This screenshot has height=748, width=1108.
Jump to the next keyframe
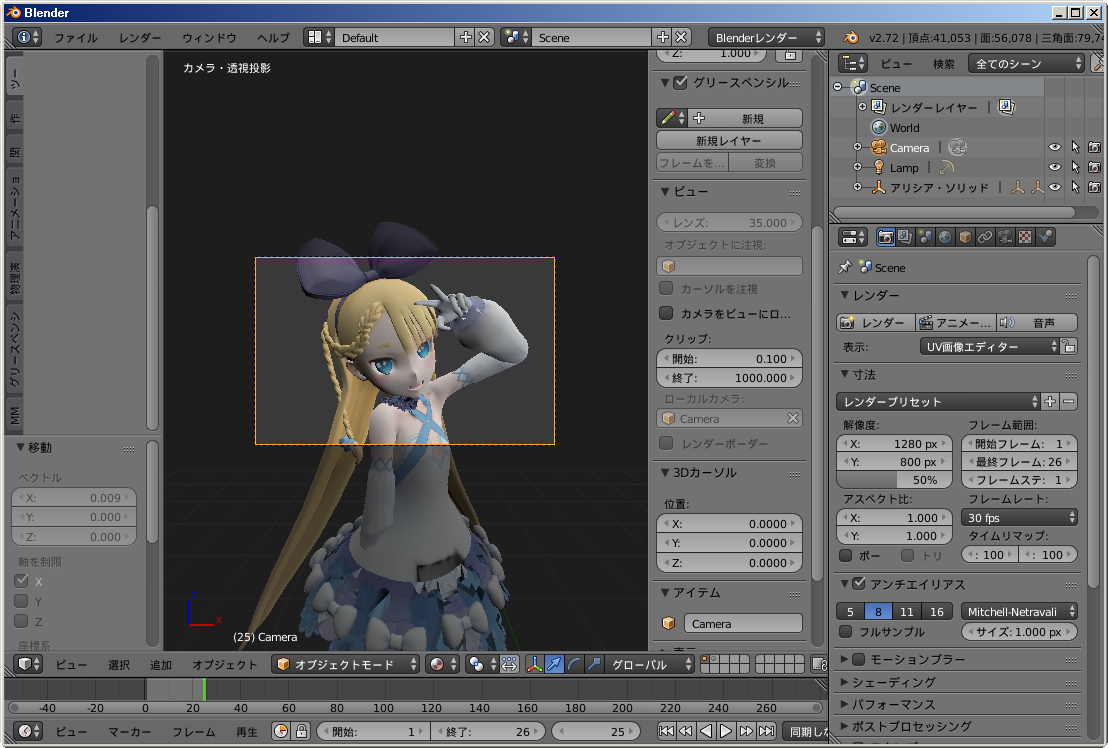click(x=745, y=731)
